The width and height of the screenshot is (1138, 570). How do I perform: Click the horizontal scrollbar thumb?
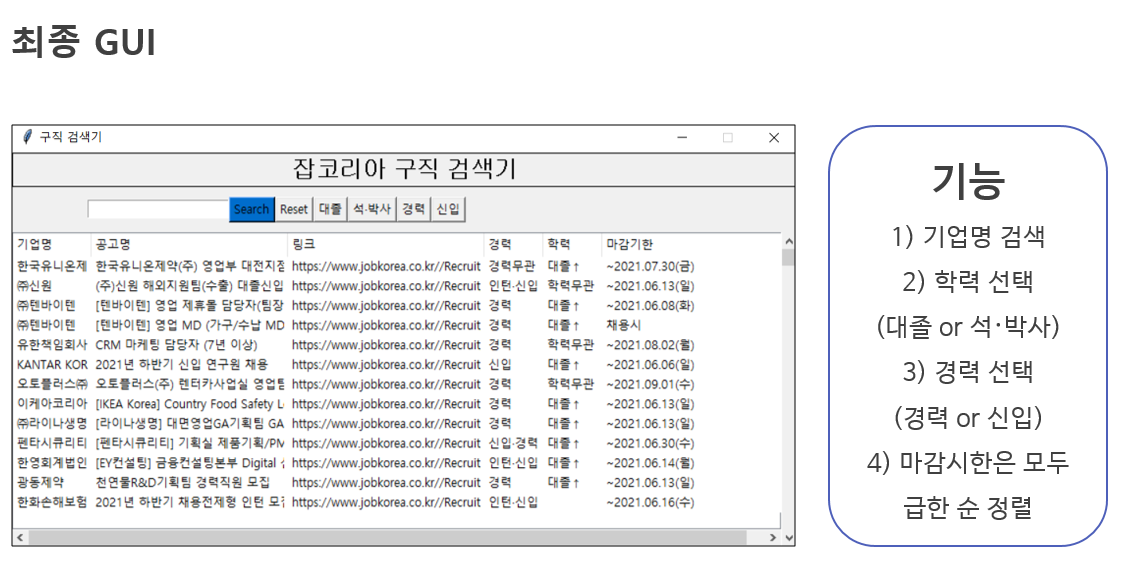(387, 537)
